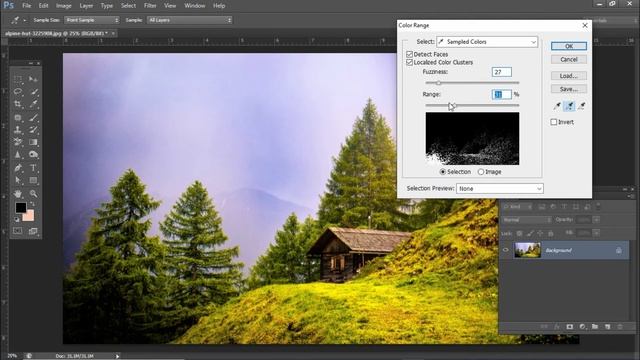
Task: Select the Blur tool
Action: point(18,155)
